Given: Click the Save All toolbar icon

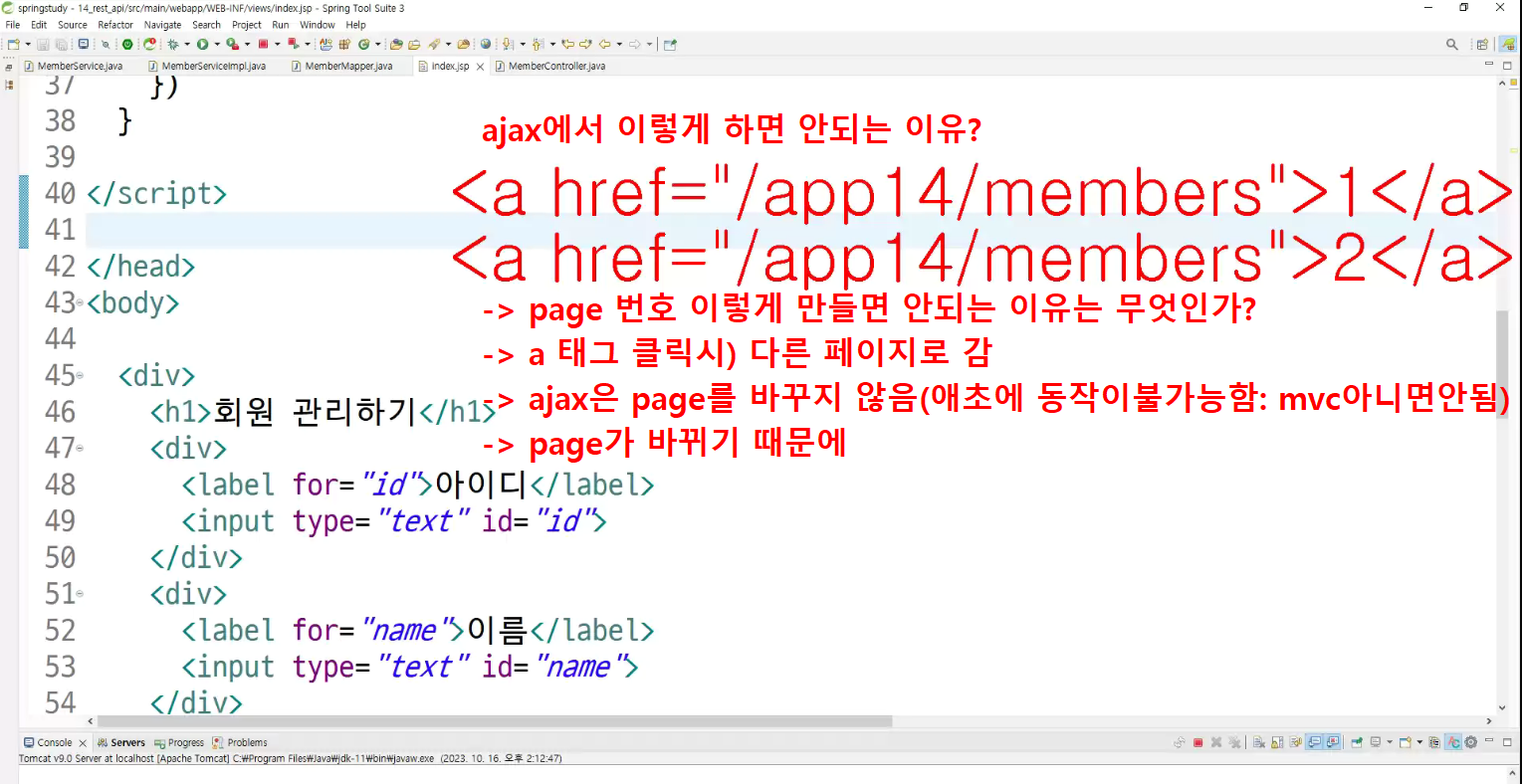Looking at the screenshot, I should [60, 44].
